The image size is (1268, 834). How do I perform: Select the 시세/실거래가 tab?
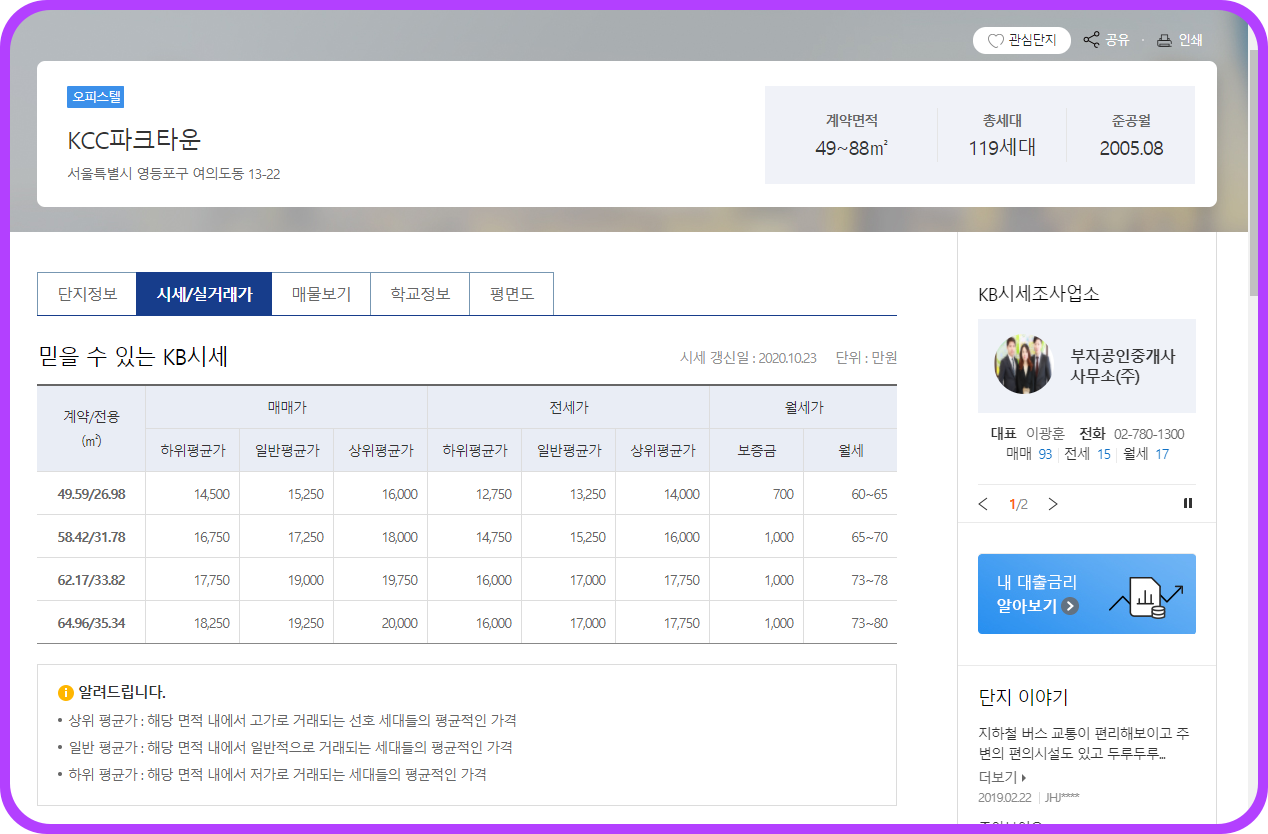(x=204, y=294)
